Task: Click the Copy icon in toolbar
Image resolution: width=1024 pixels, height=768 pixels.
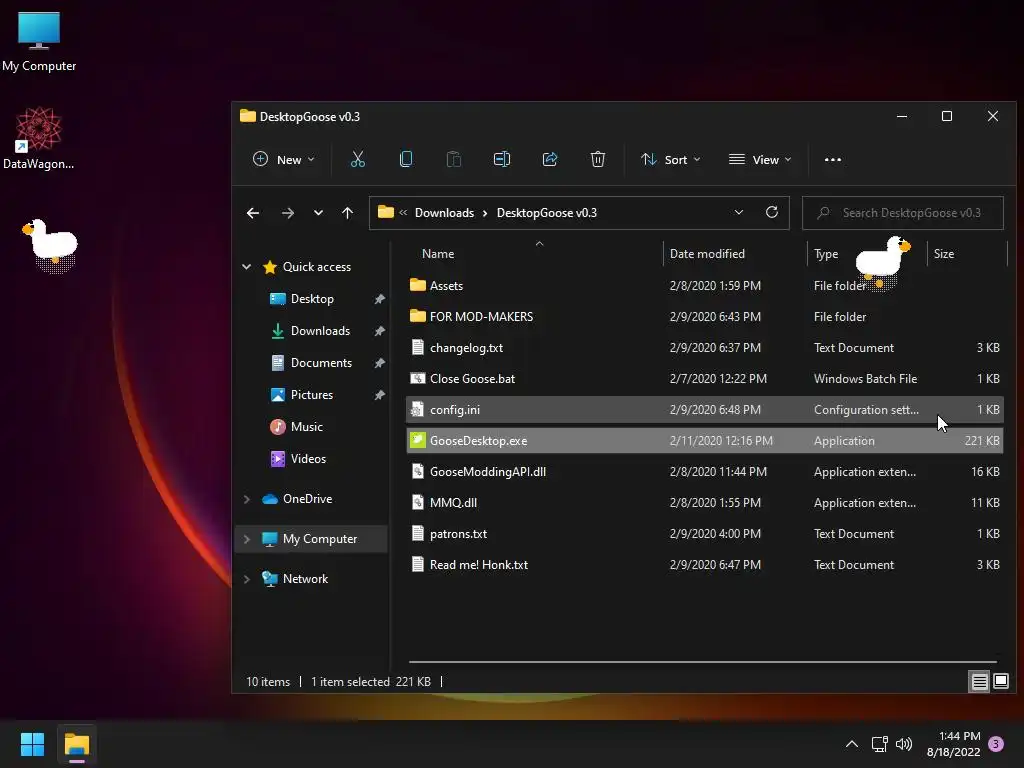Action: (x=406, y=159)
